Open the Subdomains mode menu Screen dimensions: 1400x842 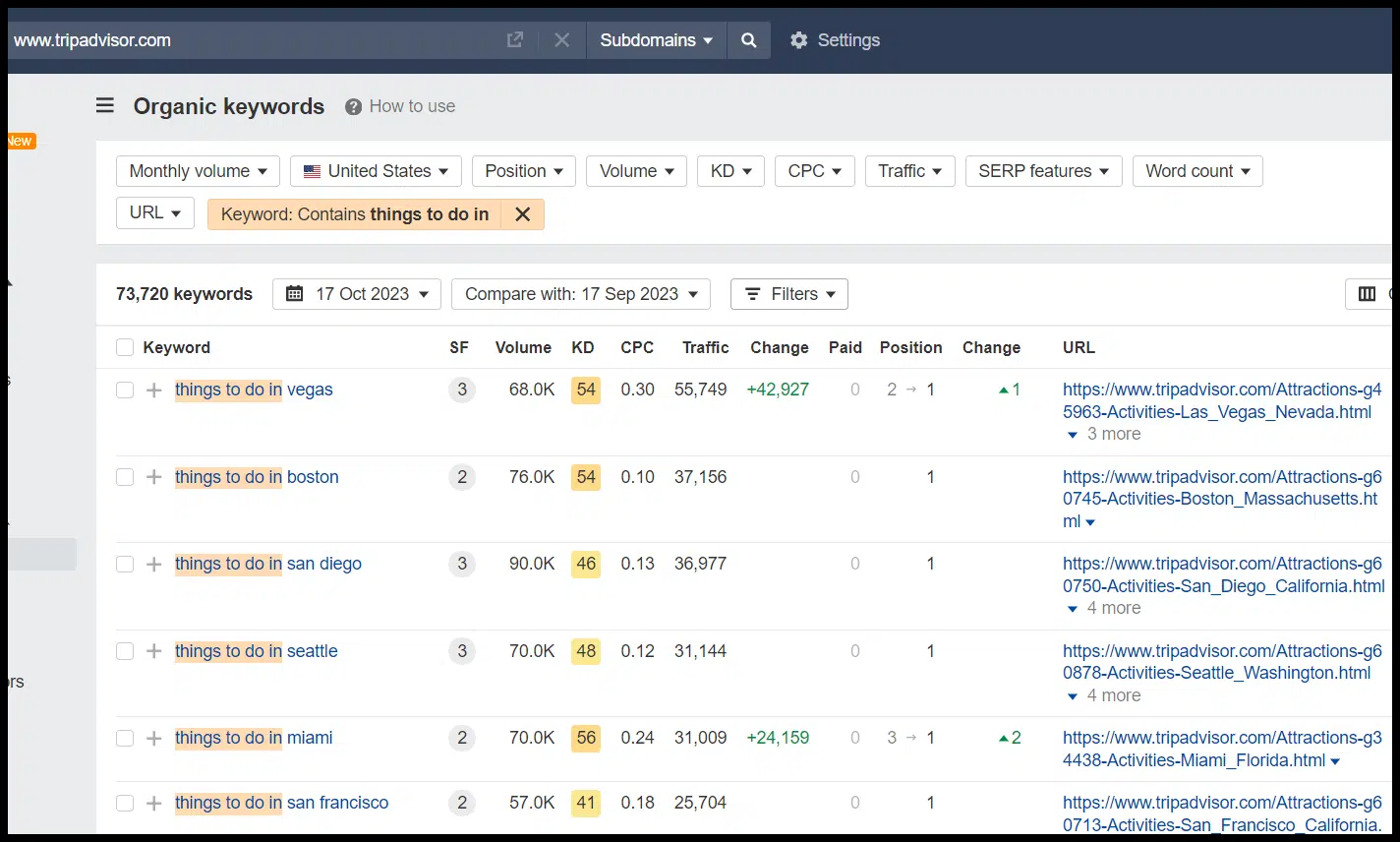(x=656, y=40)
